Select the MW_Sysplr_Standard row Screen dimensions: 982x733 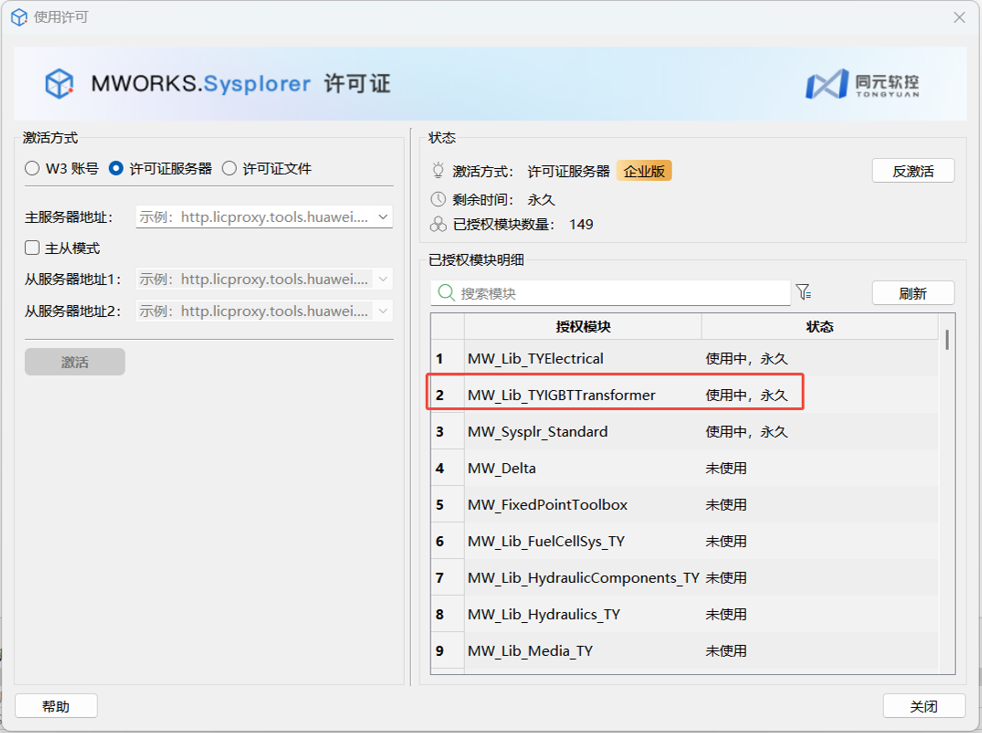pyautogui.click(x=685, y=432)
